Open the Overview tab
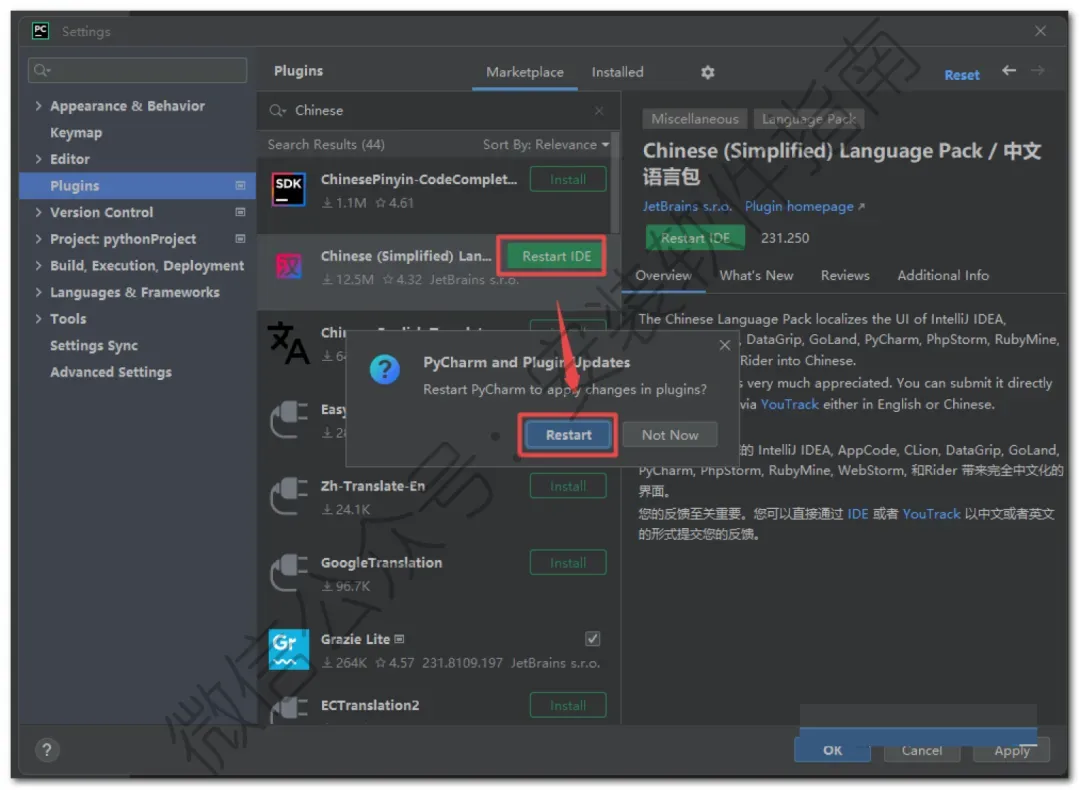The image size is (1080, 790). pyautogui.click(x=663, y=276)
